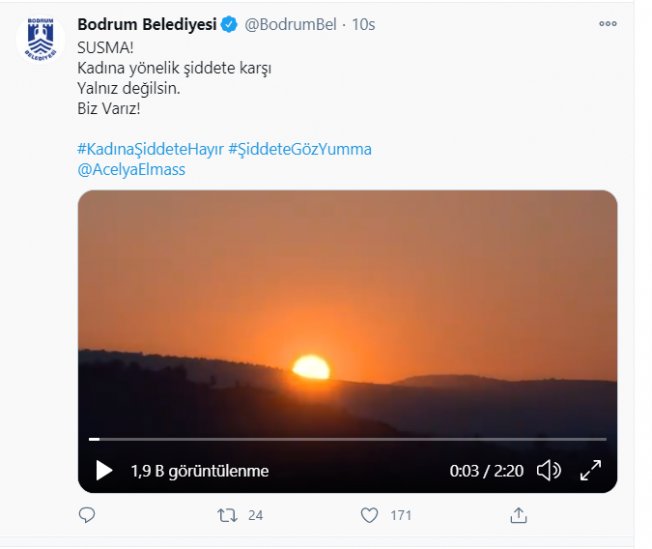
Task: Click the Bodrum Belediyesi profile avatar
Action: [40, 39]
